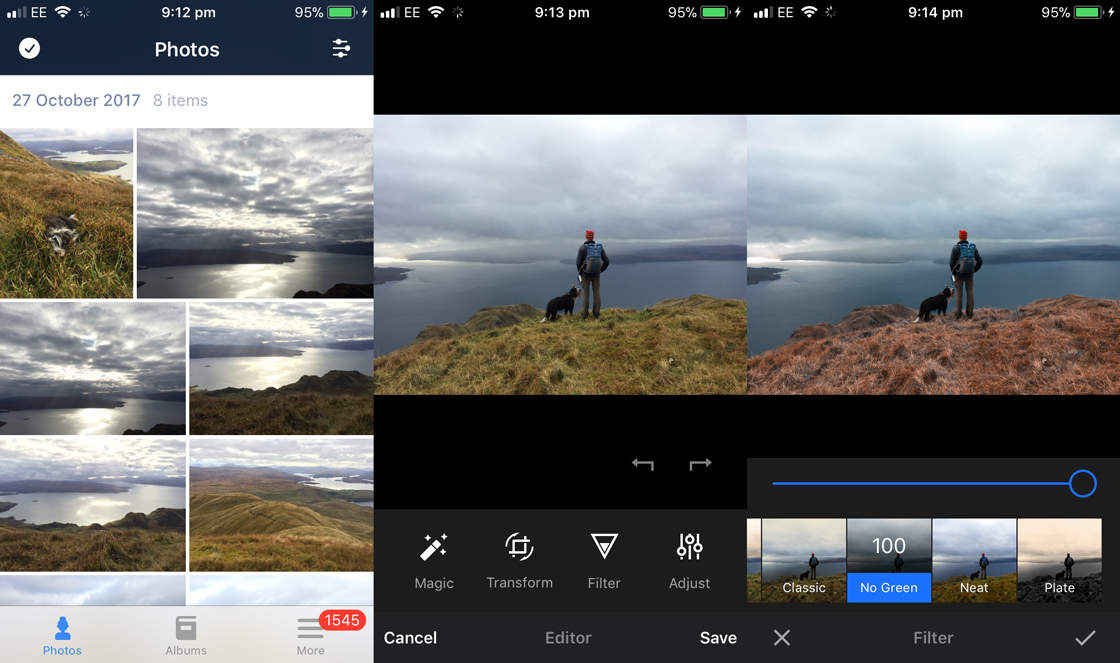Tap Editor to expand editing options
The image size is (1120, 663).
568,637
